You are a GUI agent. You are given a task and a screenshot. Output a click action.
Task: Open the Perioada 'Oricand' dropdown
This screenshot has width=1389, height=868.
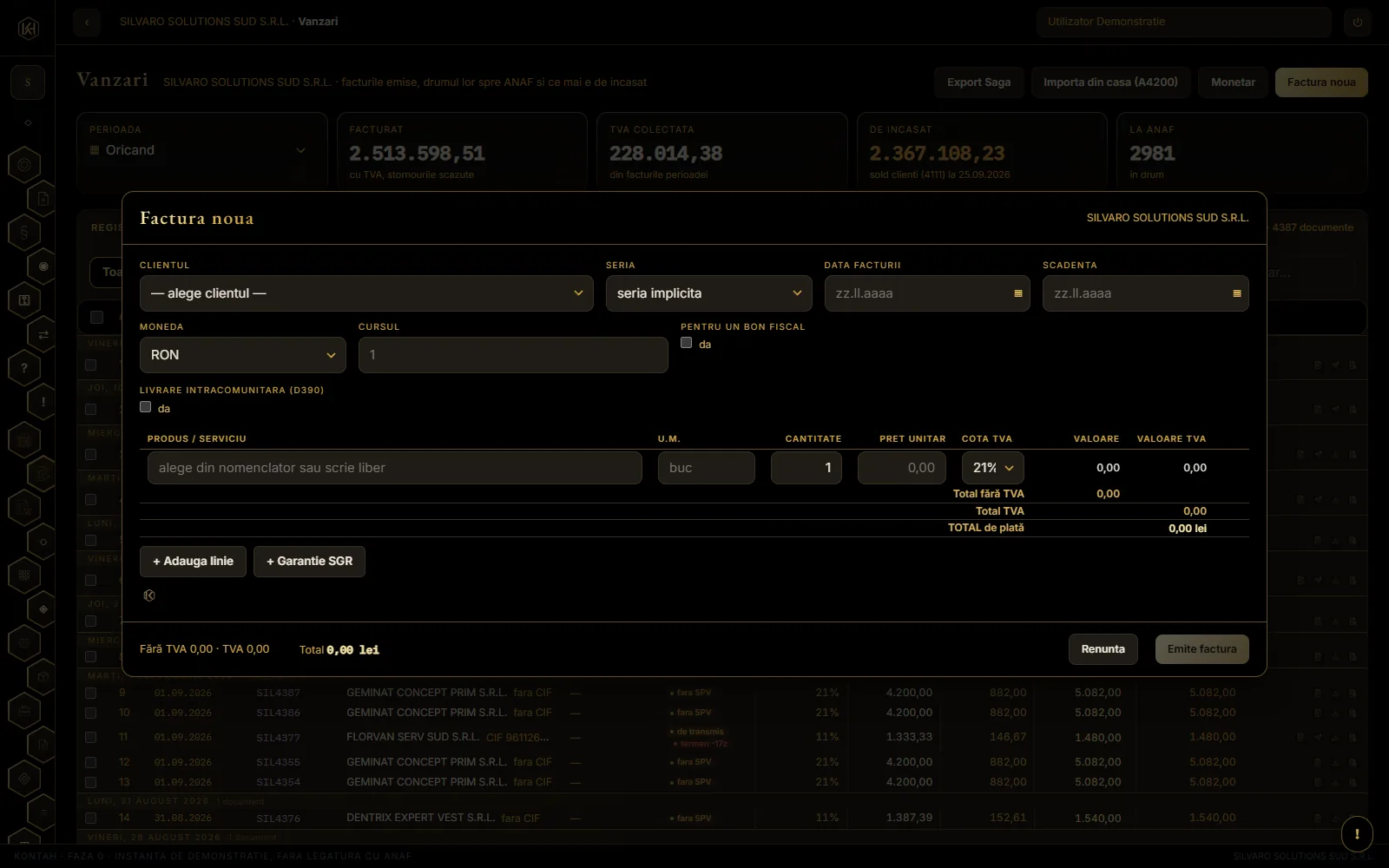tap(200, 150)
